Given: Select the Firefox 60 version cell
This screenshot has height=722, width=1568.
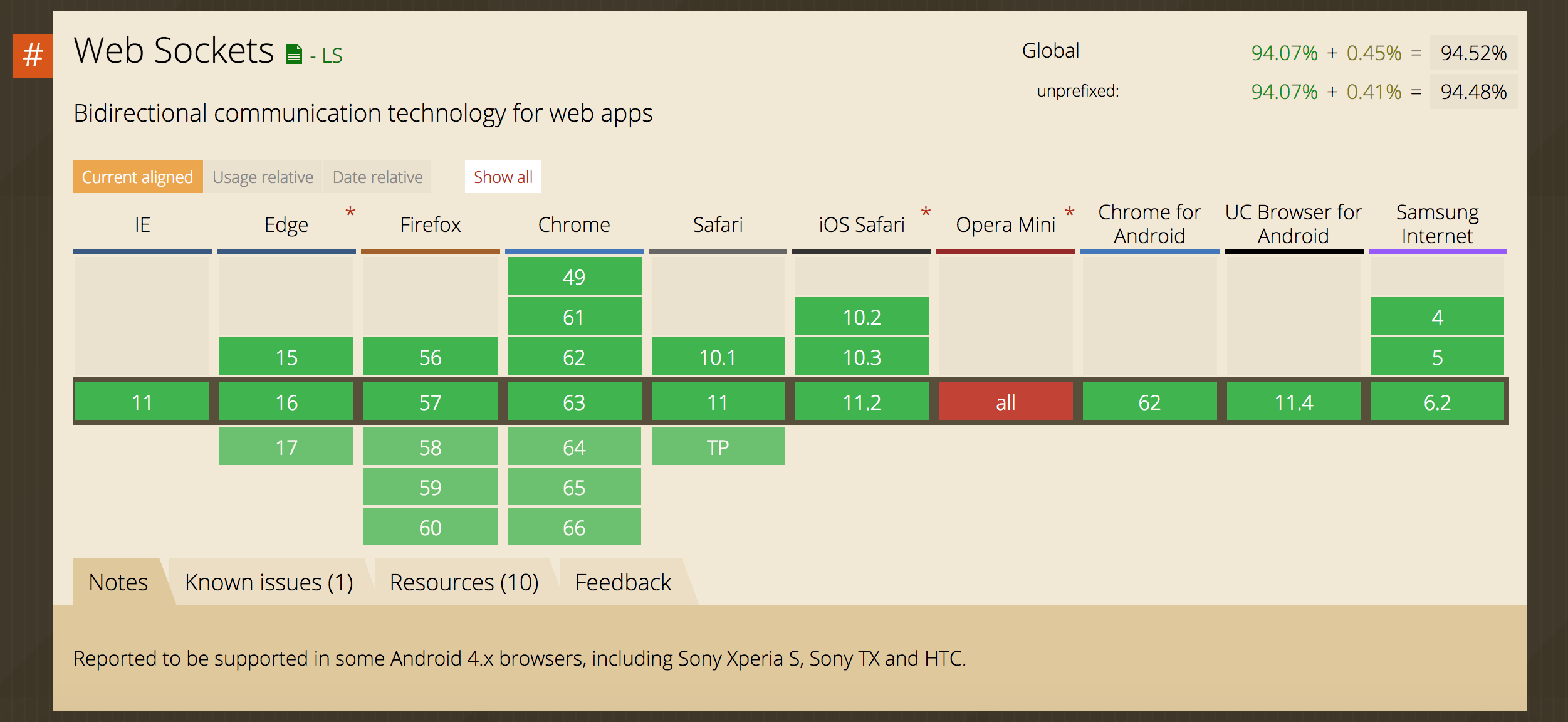Looking at the screenshot, I should pyautogui.click(x=430, y=527).
